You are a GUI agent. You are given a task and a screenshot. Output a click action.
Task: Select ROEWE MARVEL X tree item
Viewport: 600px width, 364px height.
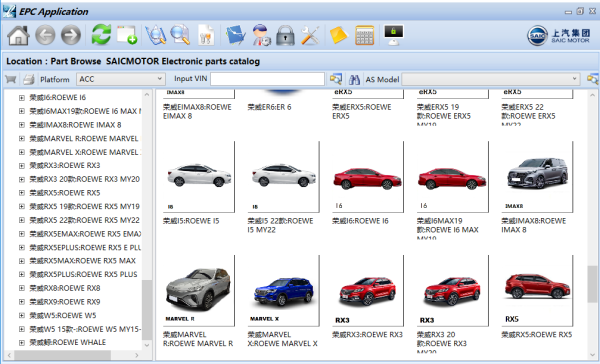click(85, 152)
